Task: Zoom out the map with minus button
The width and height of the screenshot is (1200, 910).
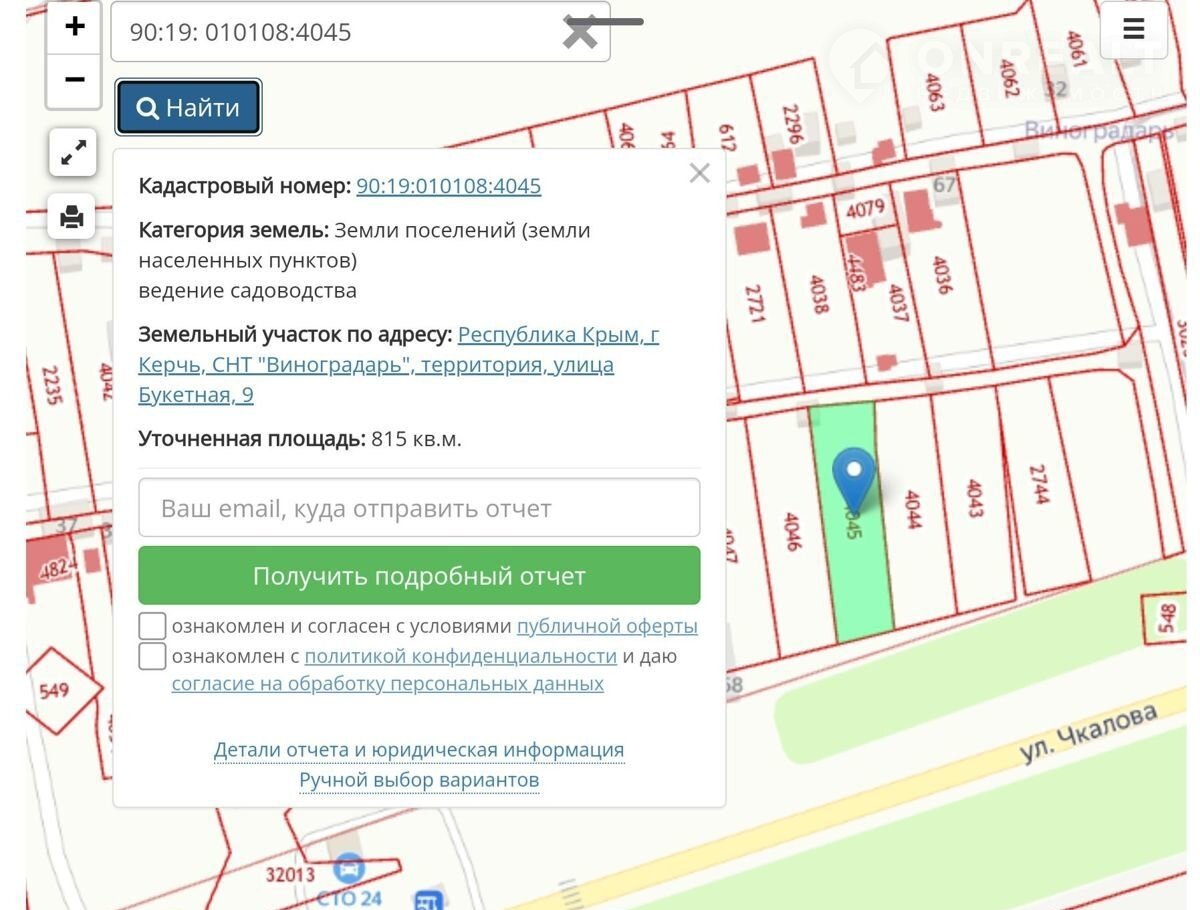Action: click(74, 80)
